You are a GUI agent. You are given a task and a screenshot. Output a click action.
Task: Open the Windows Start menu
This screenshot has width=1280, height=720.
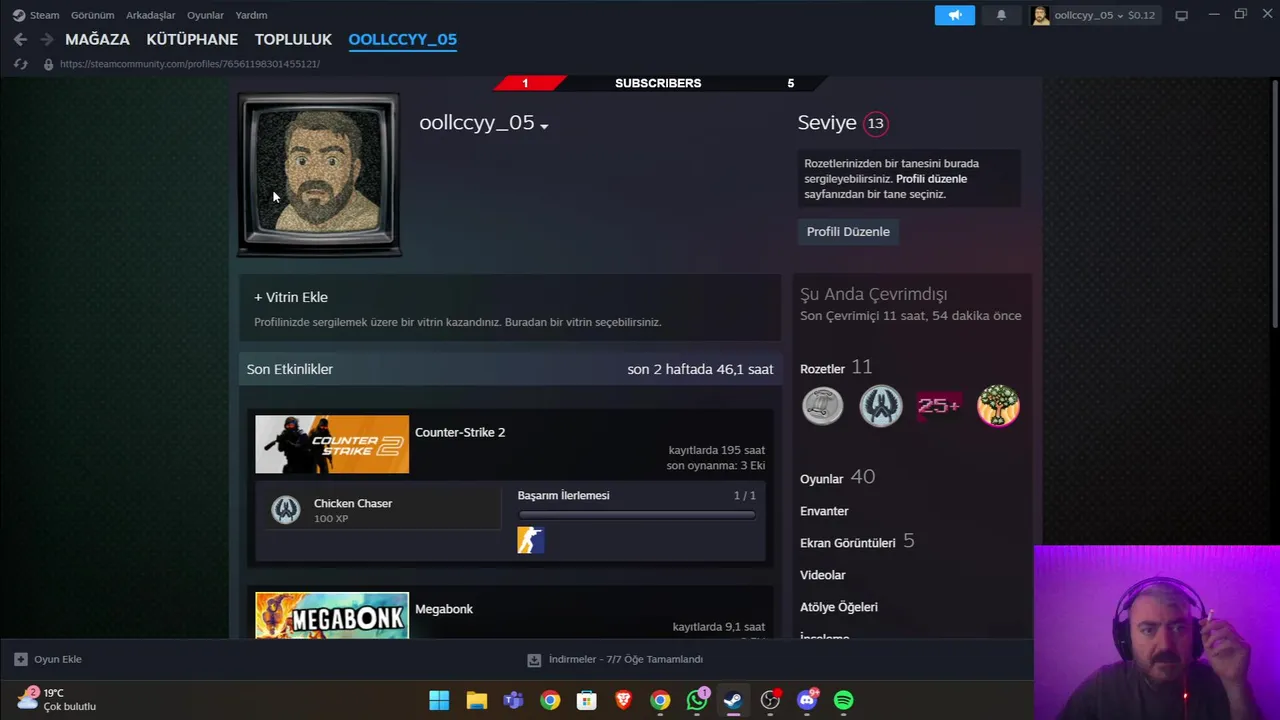(439, 700)
